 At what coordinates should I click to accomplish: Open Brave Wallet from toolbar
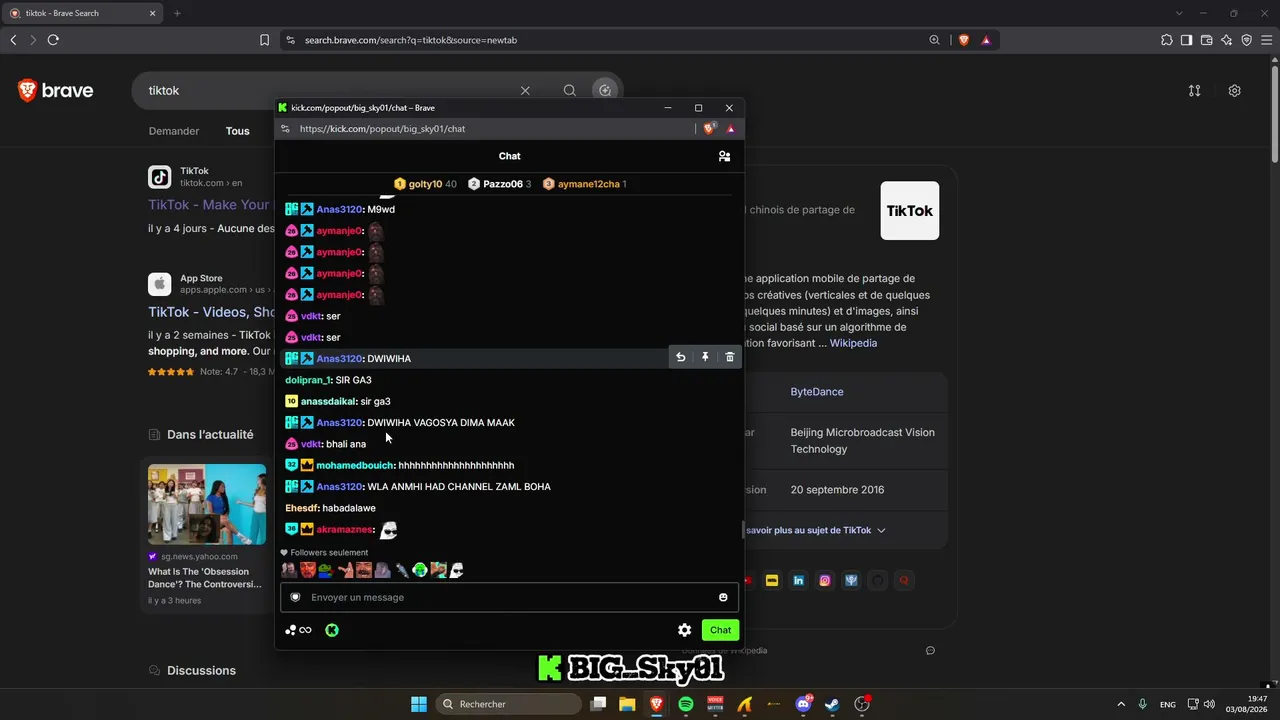coord(1206,40)
